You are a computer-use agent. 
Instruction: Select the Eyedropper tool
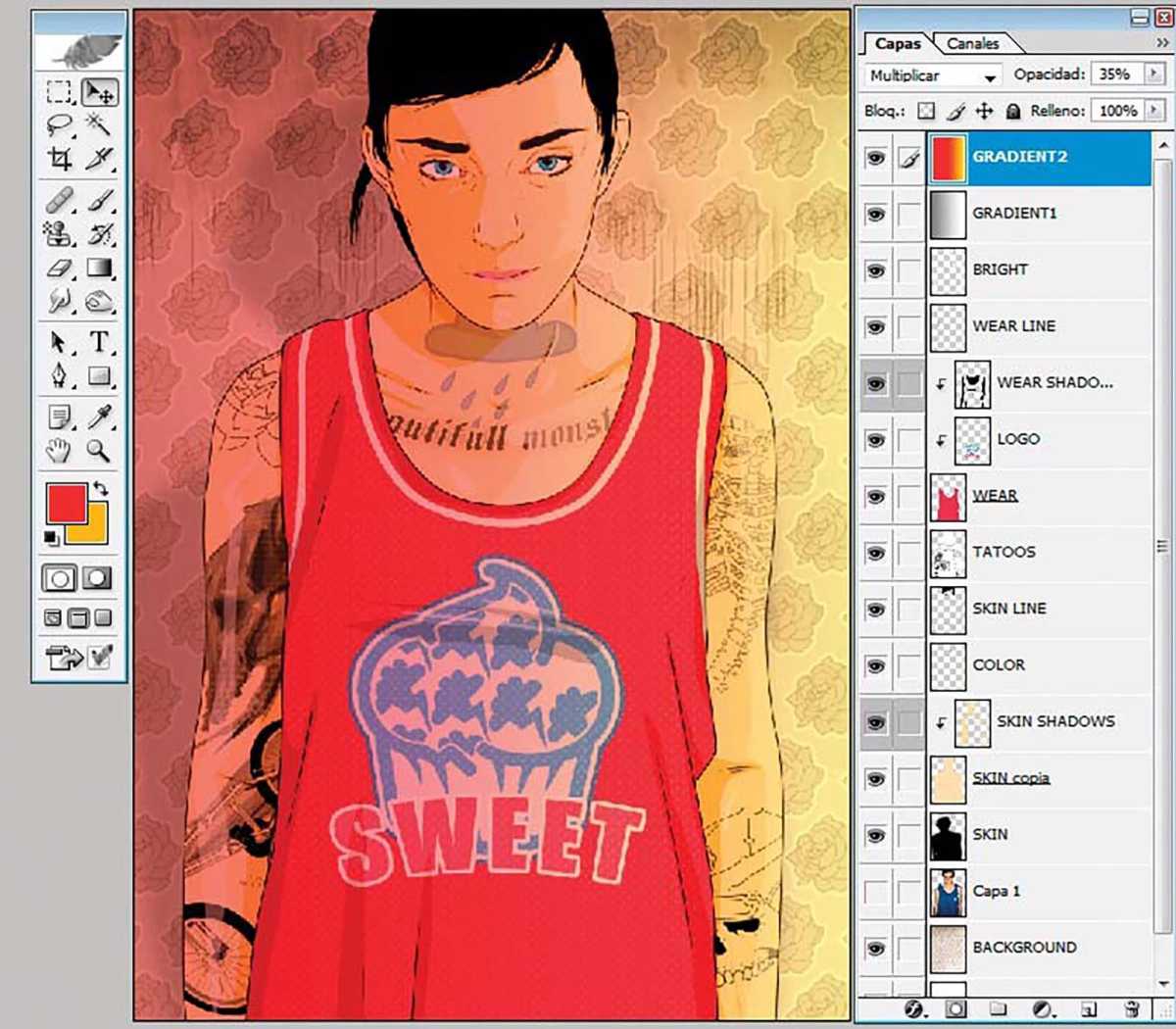98,416
